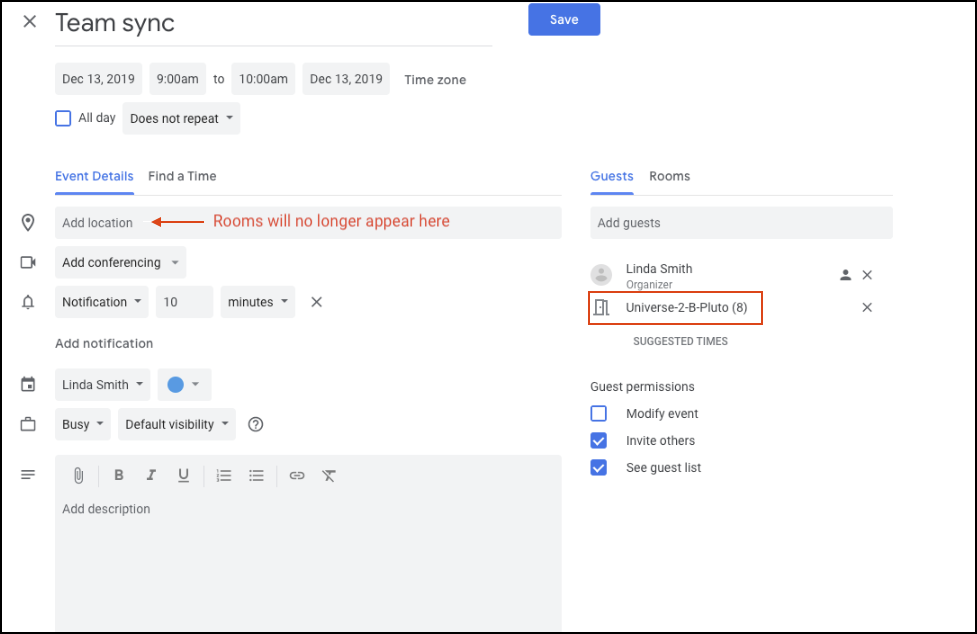Open the visibility help question icon
977x634 pixels.
click(x=255, y=424)
